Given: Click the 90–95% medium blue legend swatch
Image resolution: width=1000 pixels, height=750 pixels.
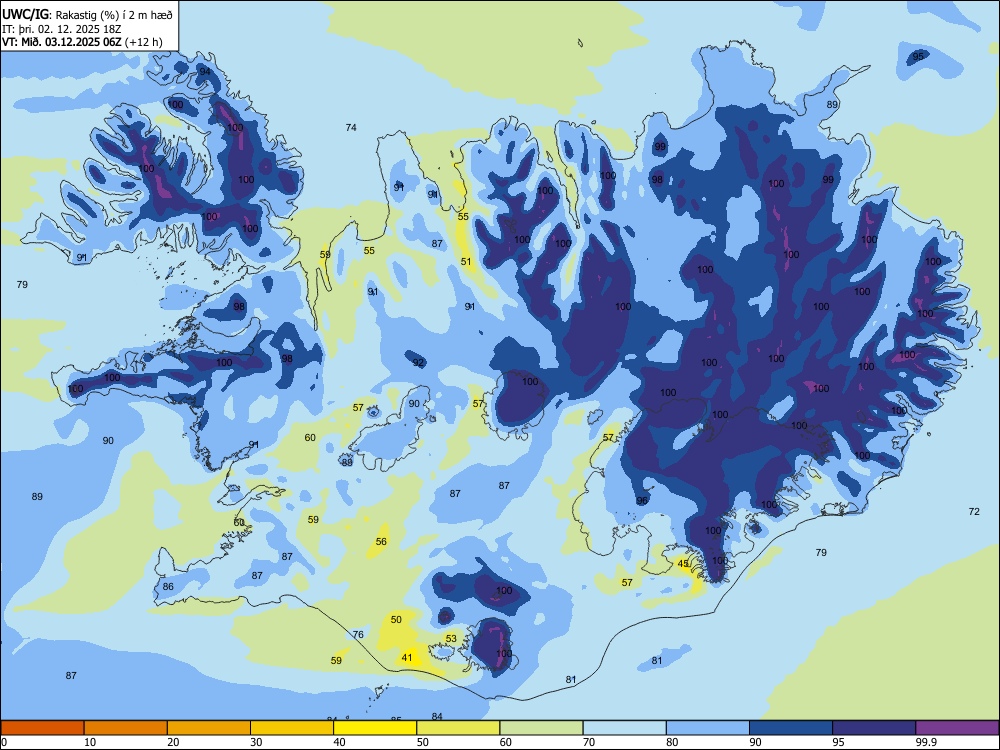Looking at the screenshot, I should [791, 728].
